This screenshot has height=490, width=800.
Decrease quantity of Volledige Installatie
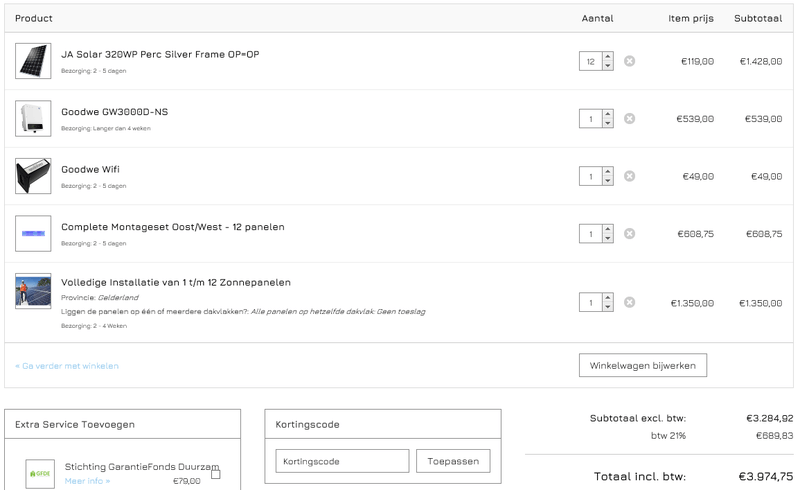608,307
